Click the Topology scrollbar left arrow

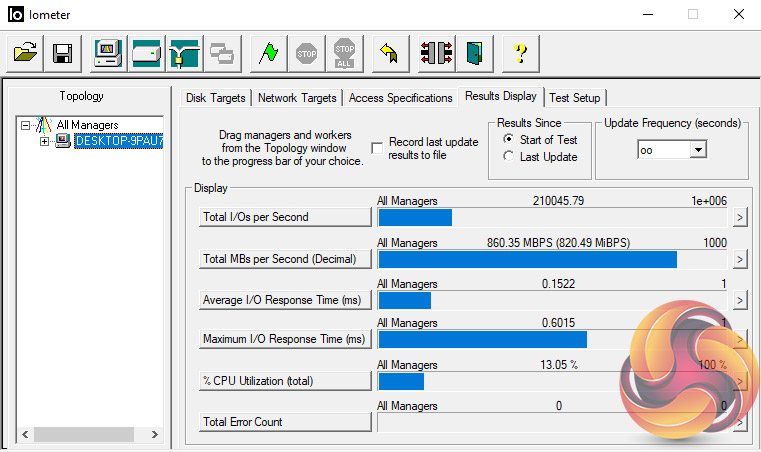pyautogui.click(x=25, y=434)
